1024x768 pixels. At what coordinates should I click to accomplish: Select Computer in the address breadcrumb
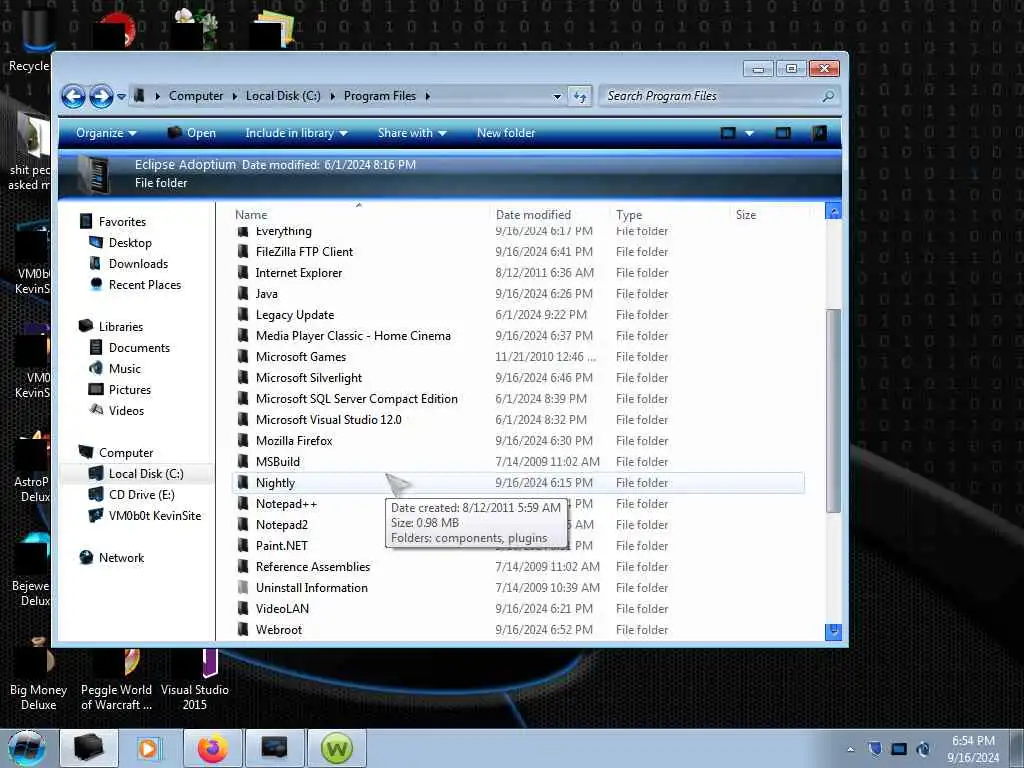coord(196,96)
